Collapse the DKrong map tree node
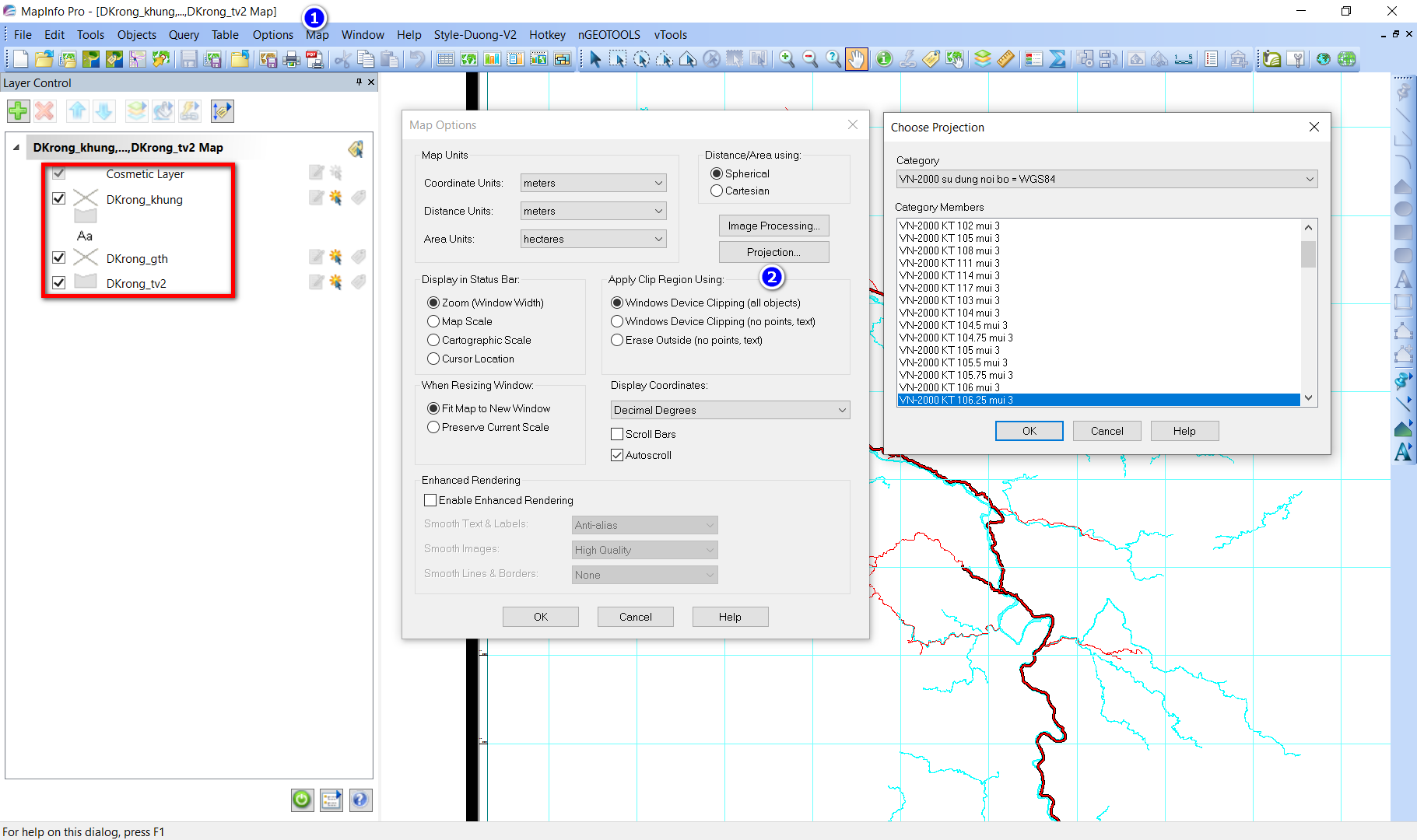The image size is (1417, 840). pyautogui.click(x=16, y=147)
